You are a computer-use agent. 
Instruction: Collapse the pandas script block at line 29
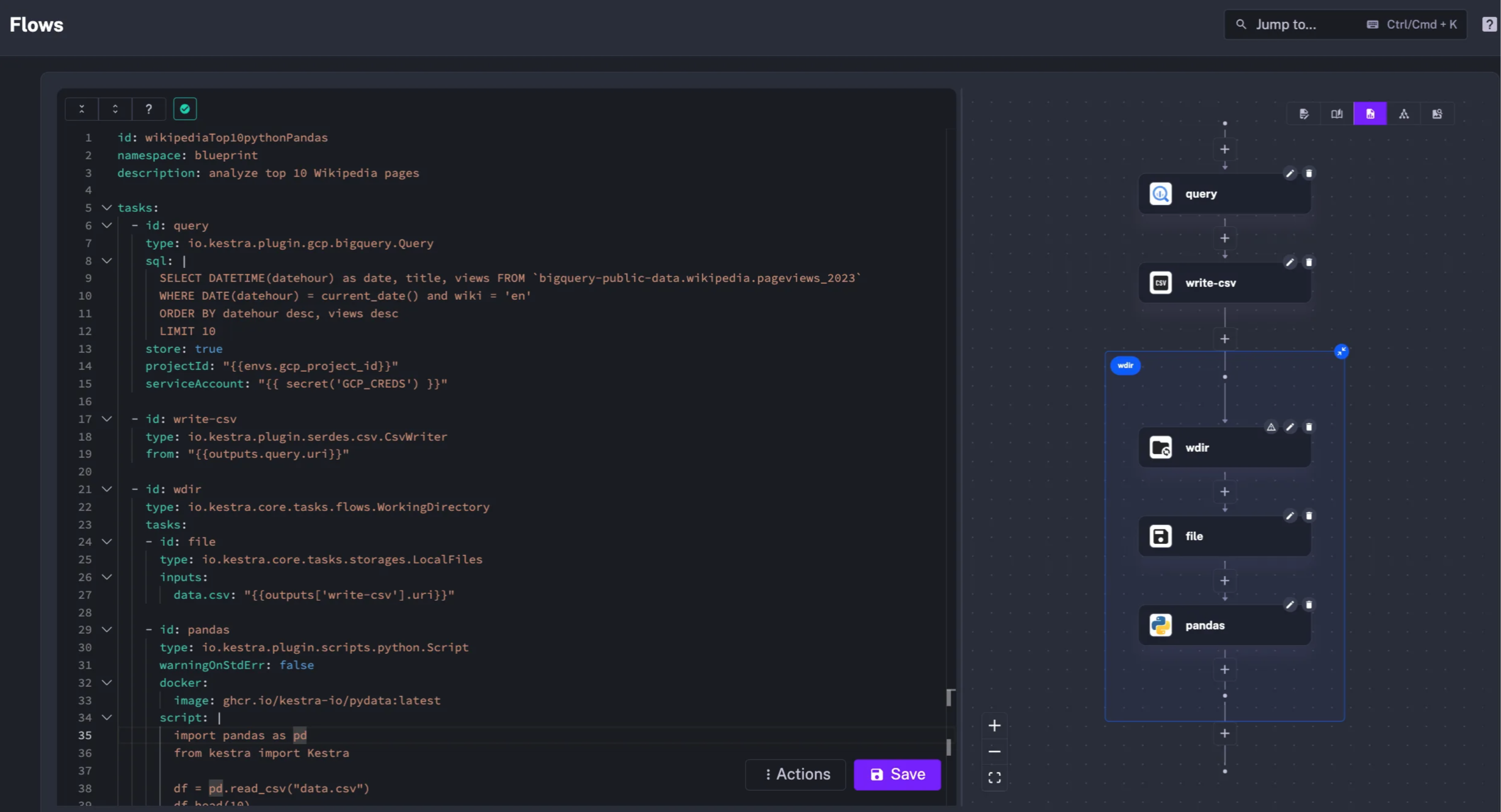click(x=107, y=629)
